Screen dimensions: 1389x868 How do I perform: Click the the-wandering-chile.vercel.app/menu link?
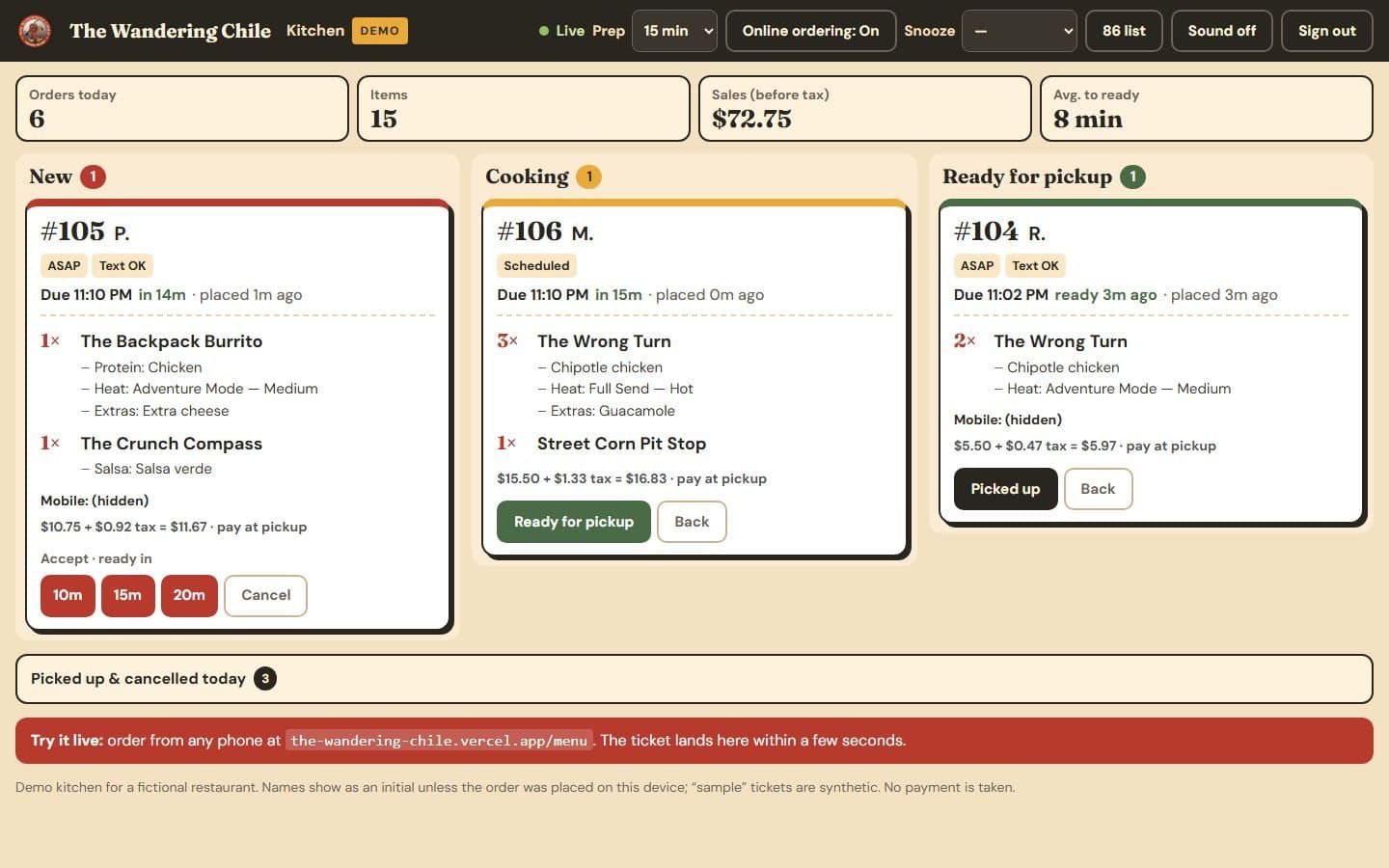pyautogui.click(x=439, y=741)
